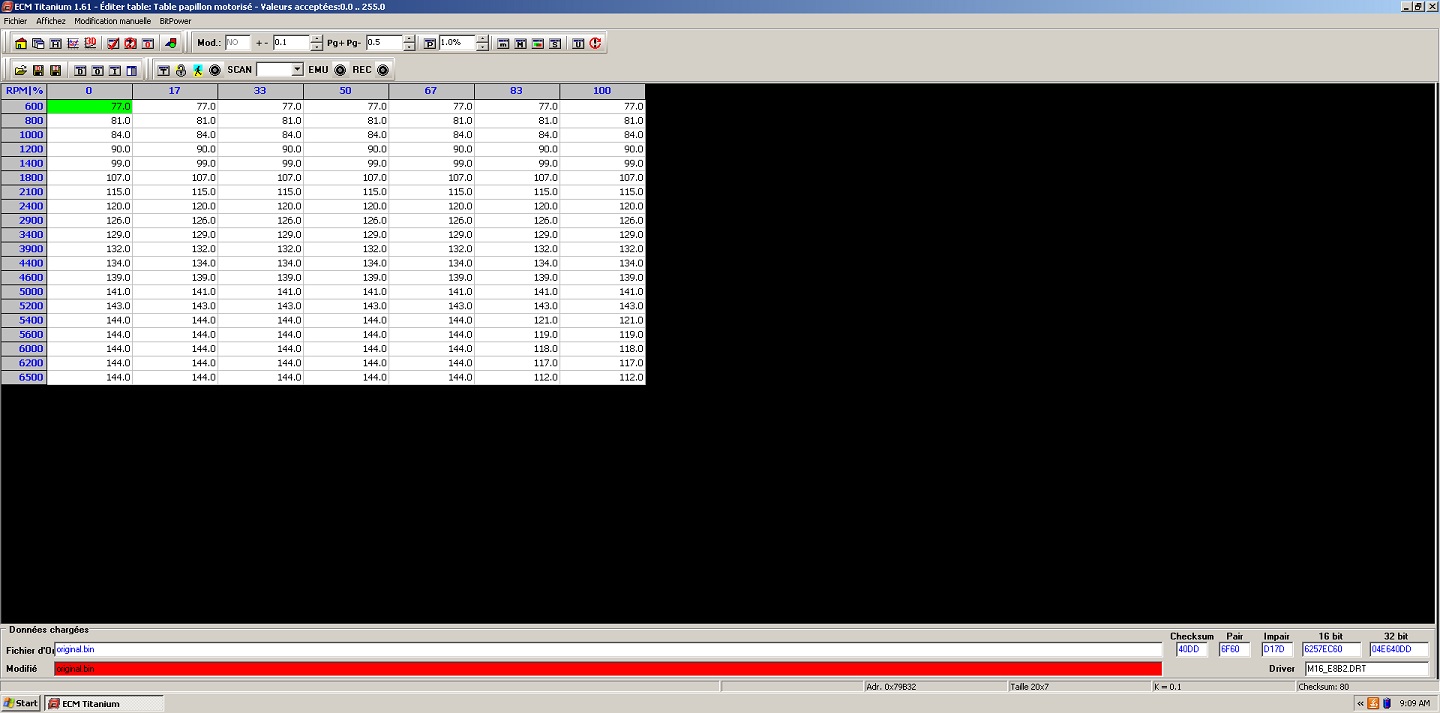1440x713 pixels.
Task: Open the SCAN dropdown list
Action: click(x=297, y=70)
